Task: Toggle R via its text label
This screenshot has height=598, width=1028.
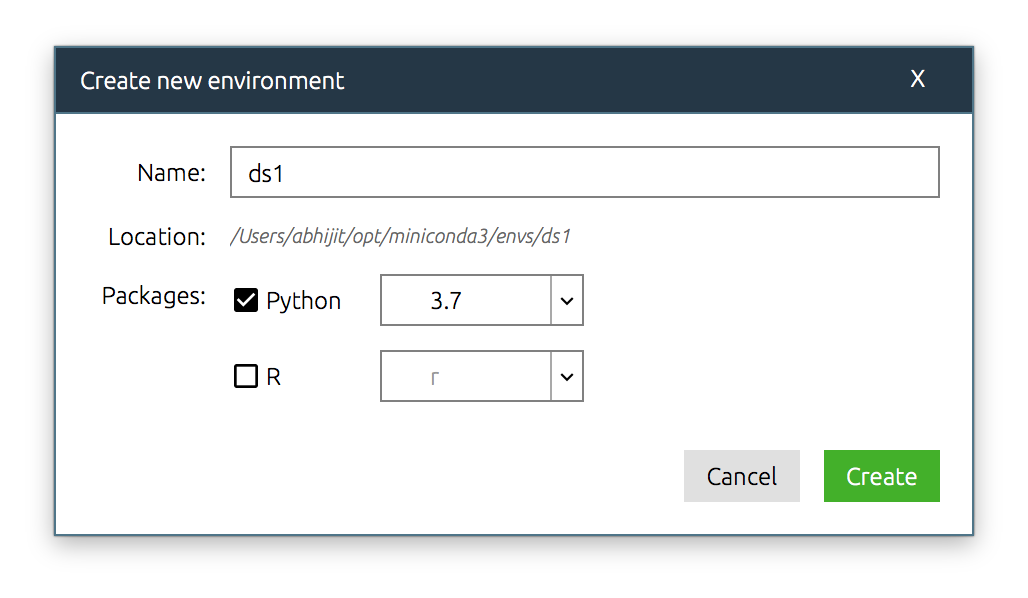Action: click(273, 377)
